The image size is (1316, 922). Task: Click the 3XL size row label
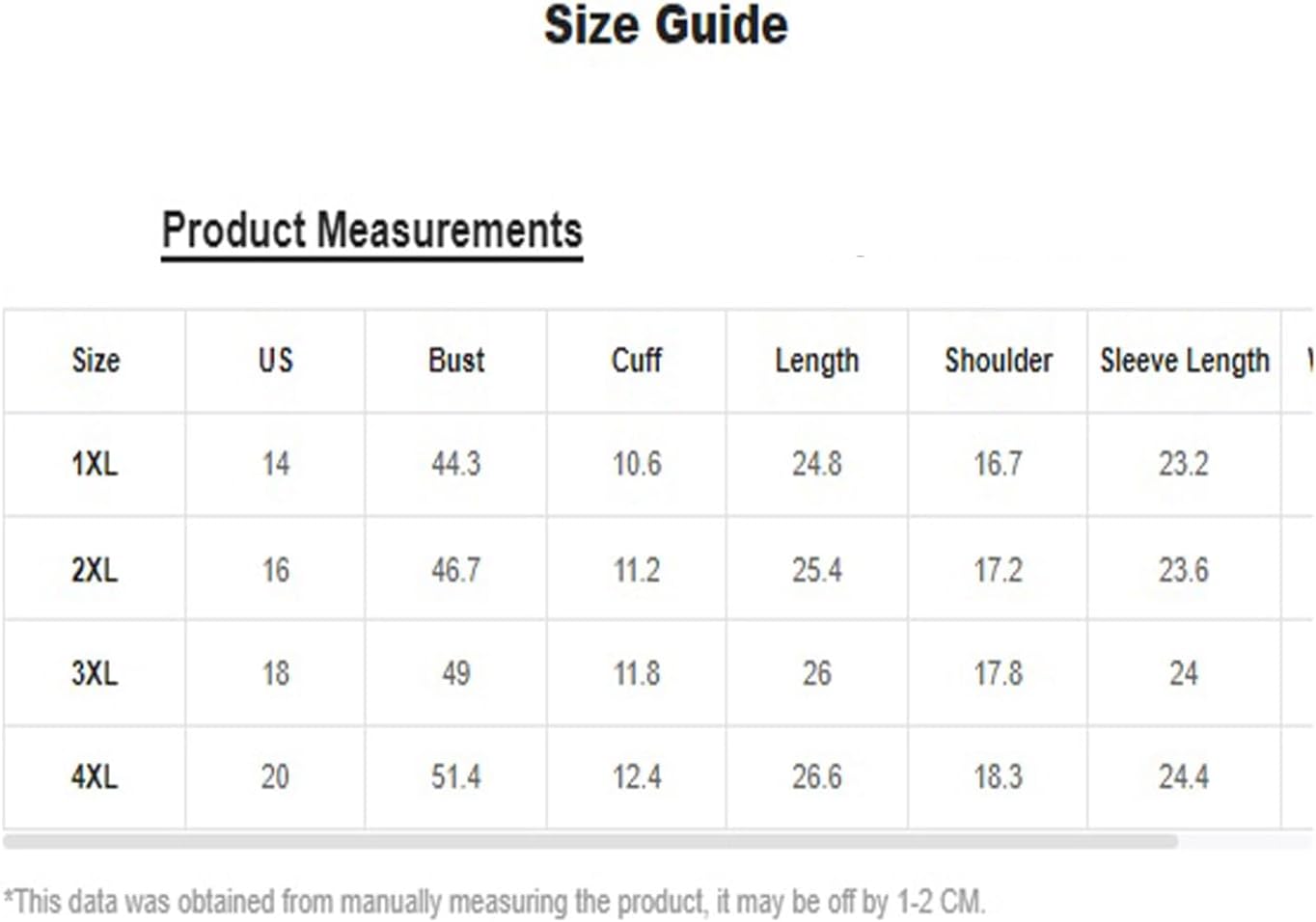(95, 673)
